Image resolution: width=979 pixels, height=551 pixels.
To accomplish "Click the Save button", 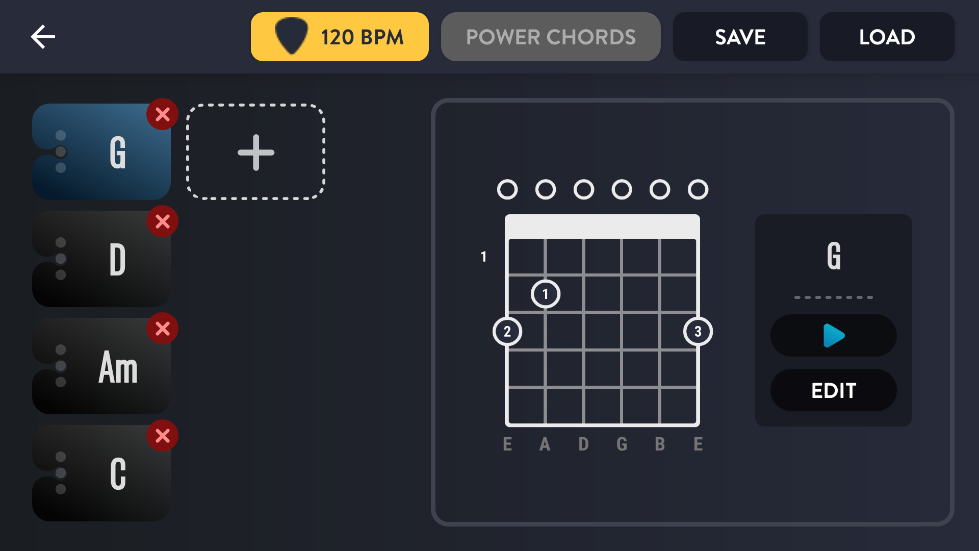I will [x=740, y=37].
